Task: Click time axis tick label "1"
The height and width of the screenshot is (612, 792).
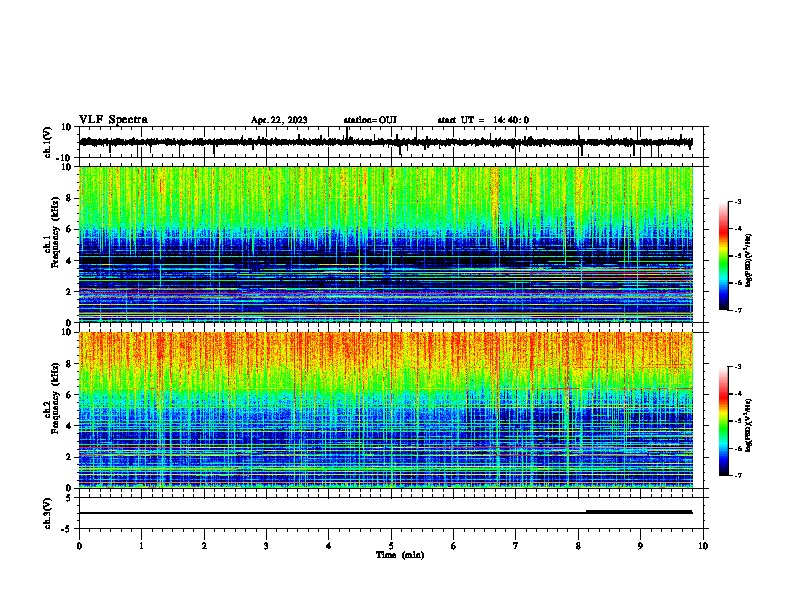Action: point(142,546)
